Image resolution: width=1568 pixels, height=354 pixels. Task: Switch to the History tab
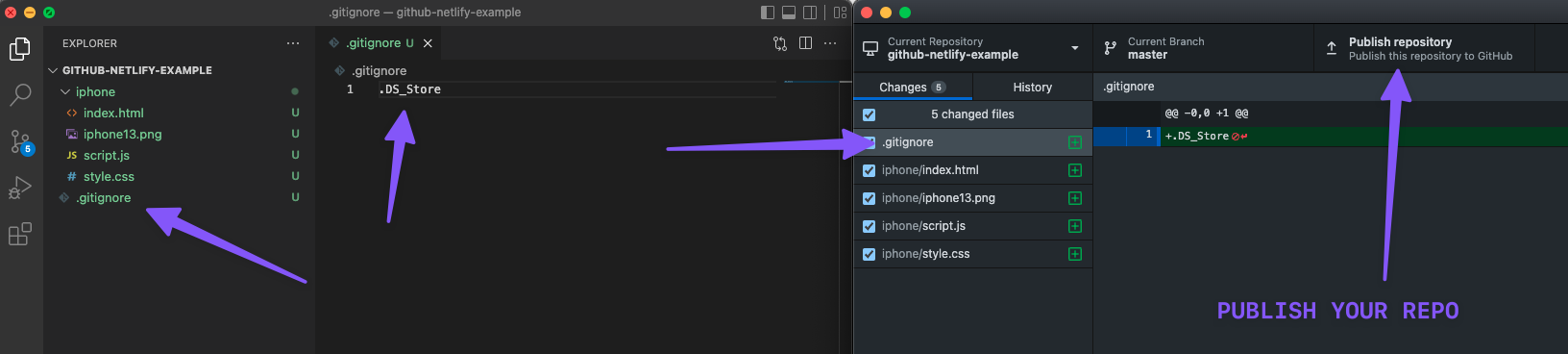[x=1033, y=87]
